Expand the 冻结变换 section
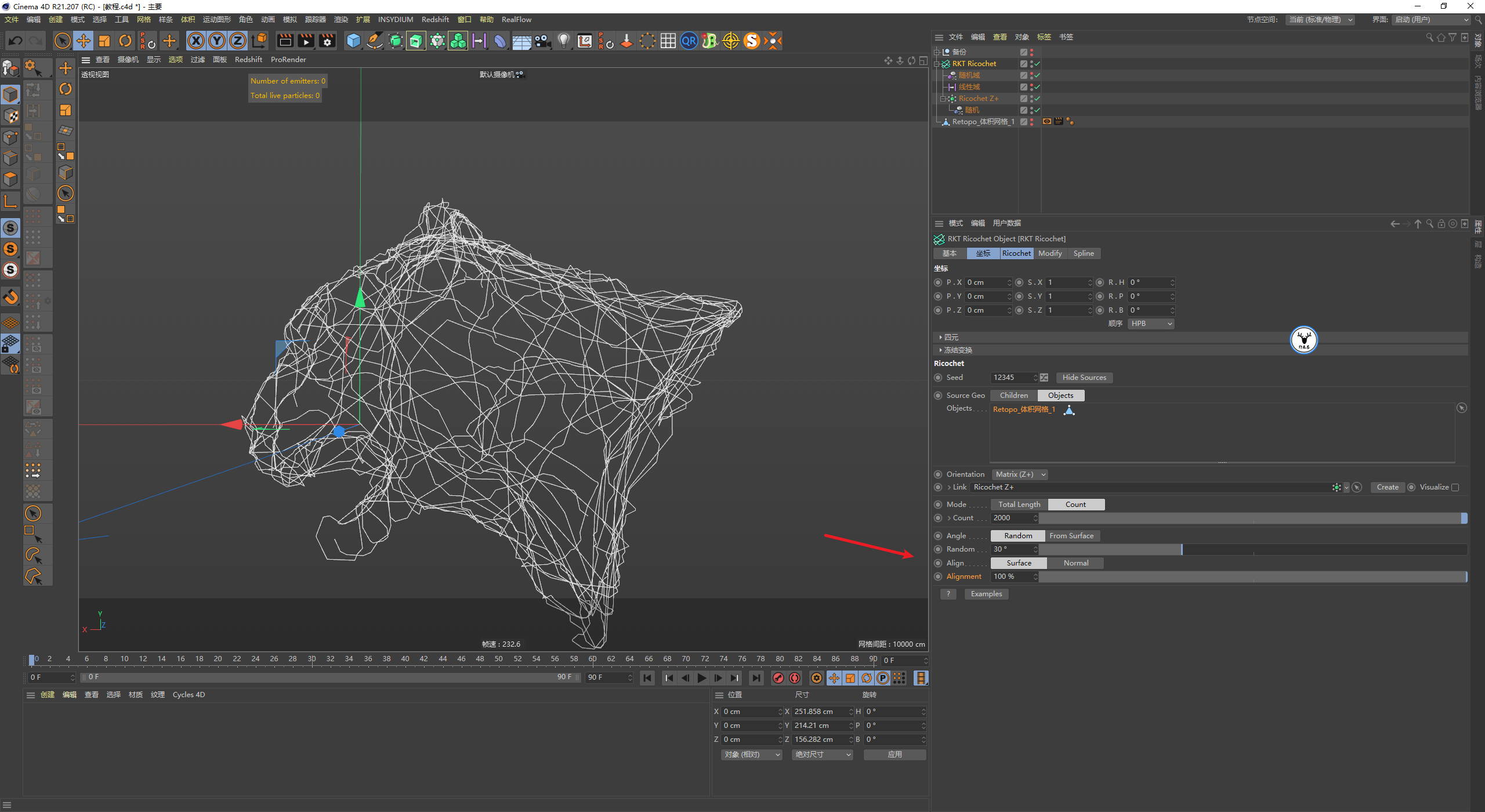 click(957, 350)
